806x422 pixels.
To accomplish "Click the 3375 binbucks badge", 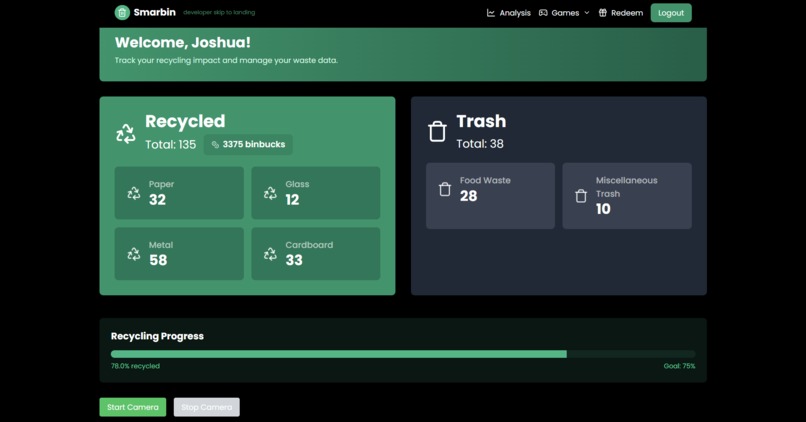I will coord(248,144).
